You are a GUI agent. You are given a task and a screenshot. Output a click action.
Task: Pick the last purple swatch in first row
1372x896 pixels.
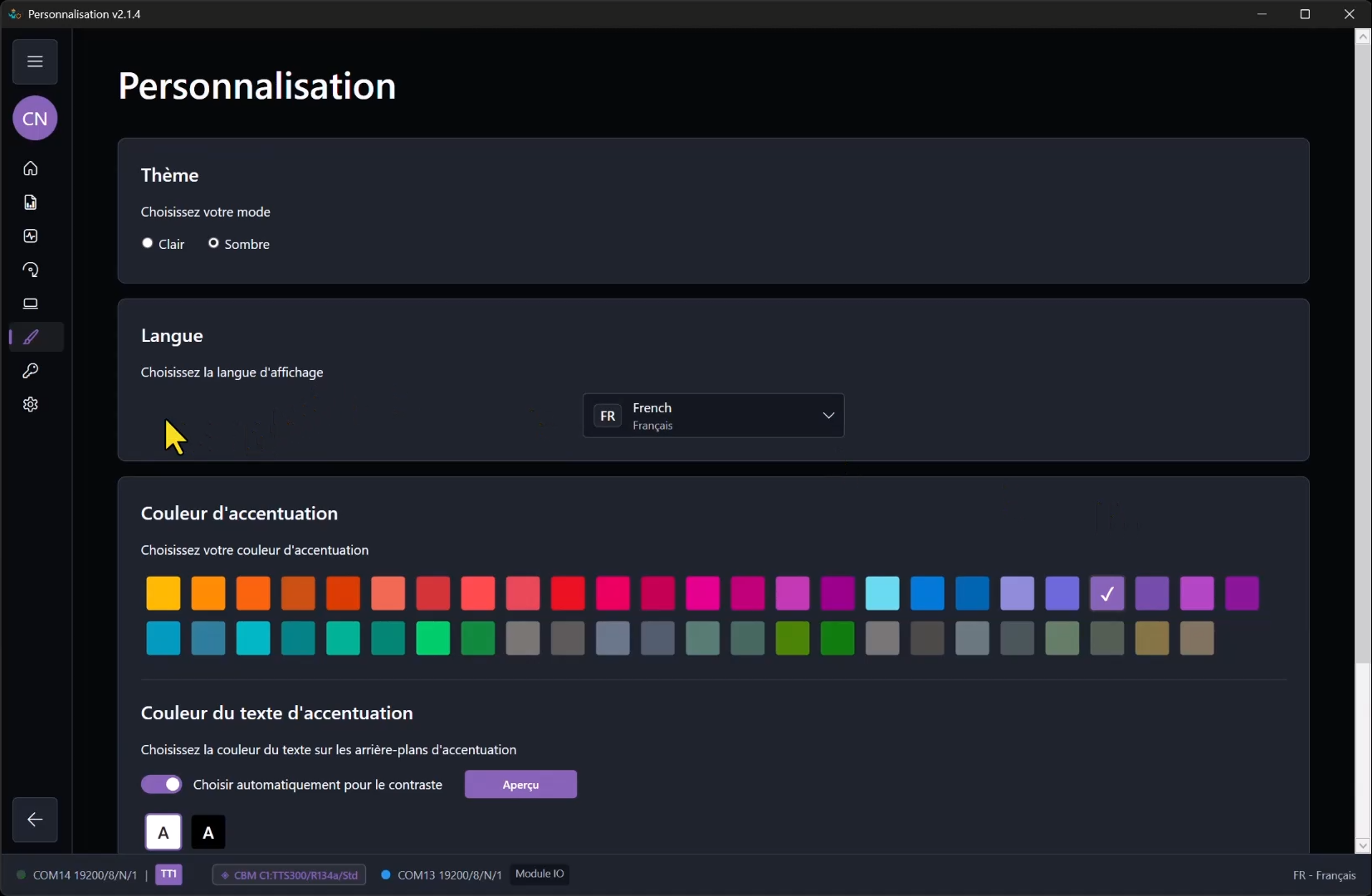[1242, 593]
